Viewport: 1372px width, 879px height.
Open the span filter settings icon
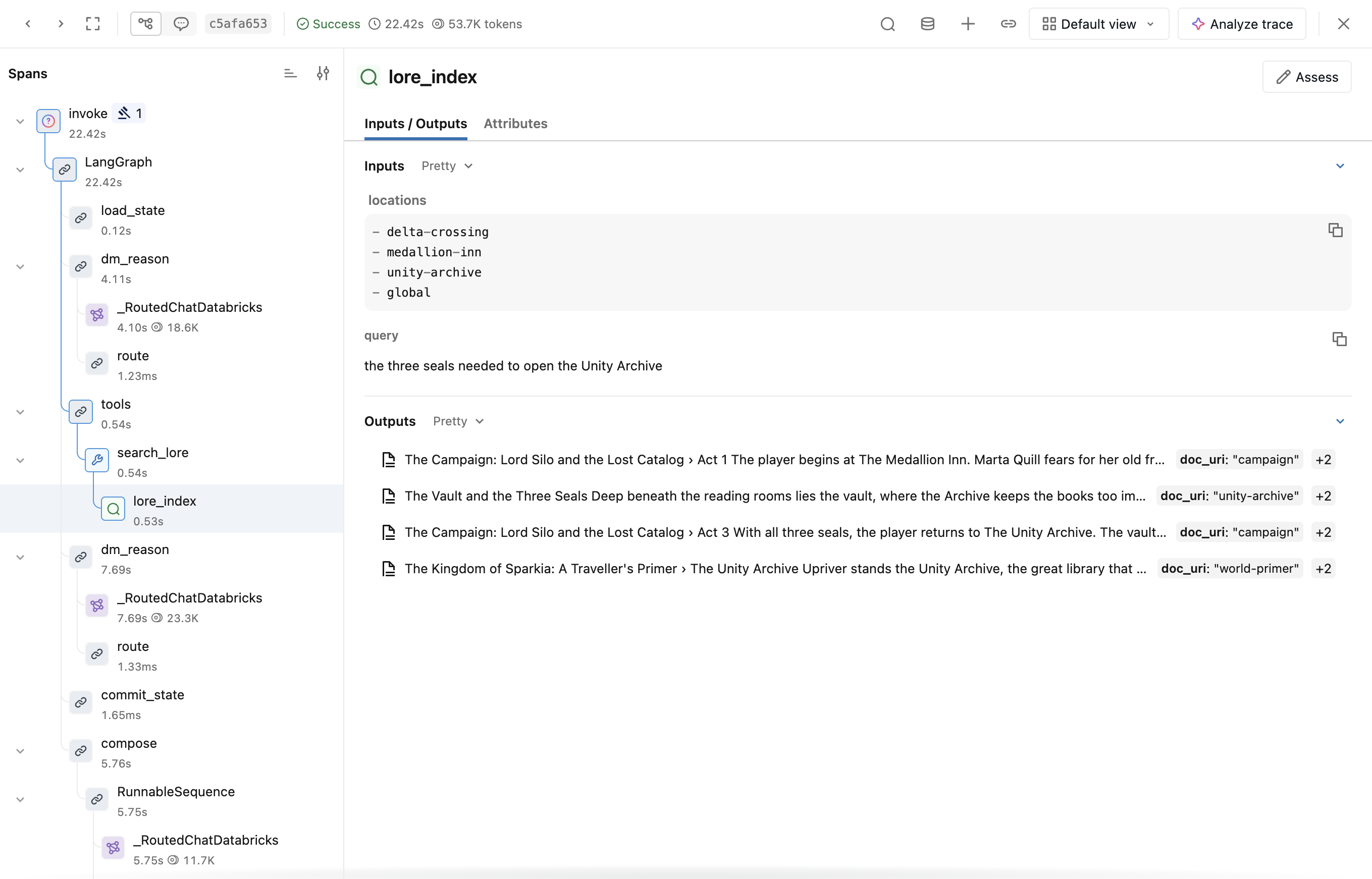pyautogui.click(x=323, y=74)
